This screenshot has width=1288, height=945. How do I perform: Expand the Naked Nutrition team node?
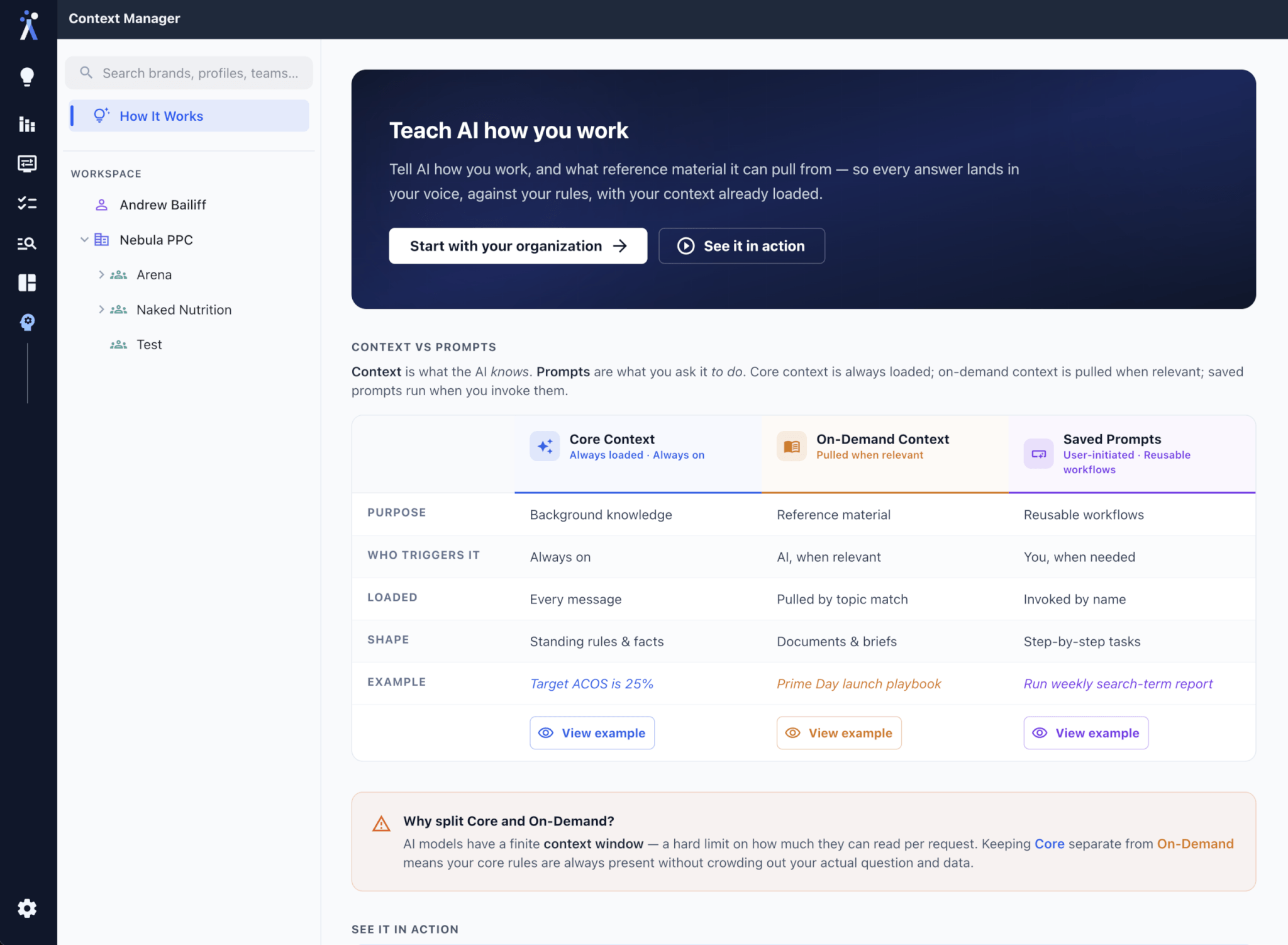pyautogui.click(x=101, y=310)
